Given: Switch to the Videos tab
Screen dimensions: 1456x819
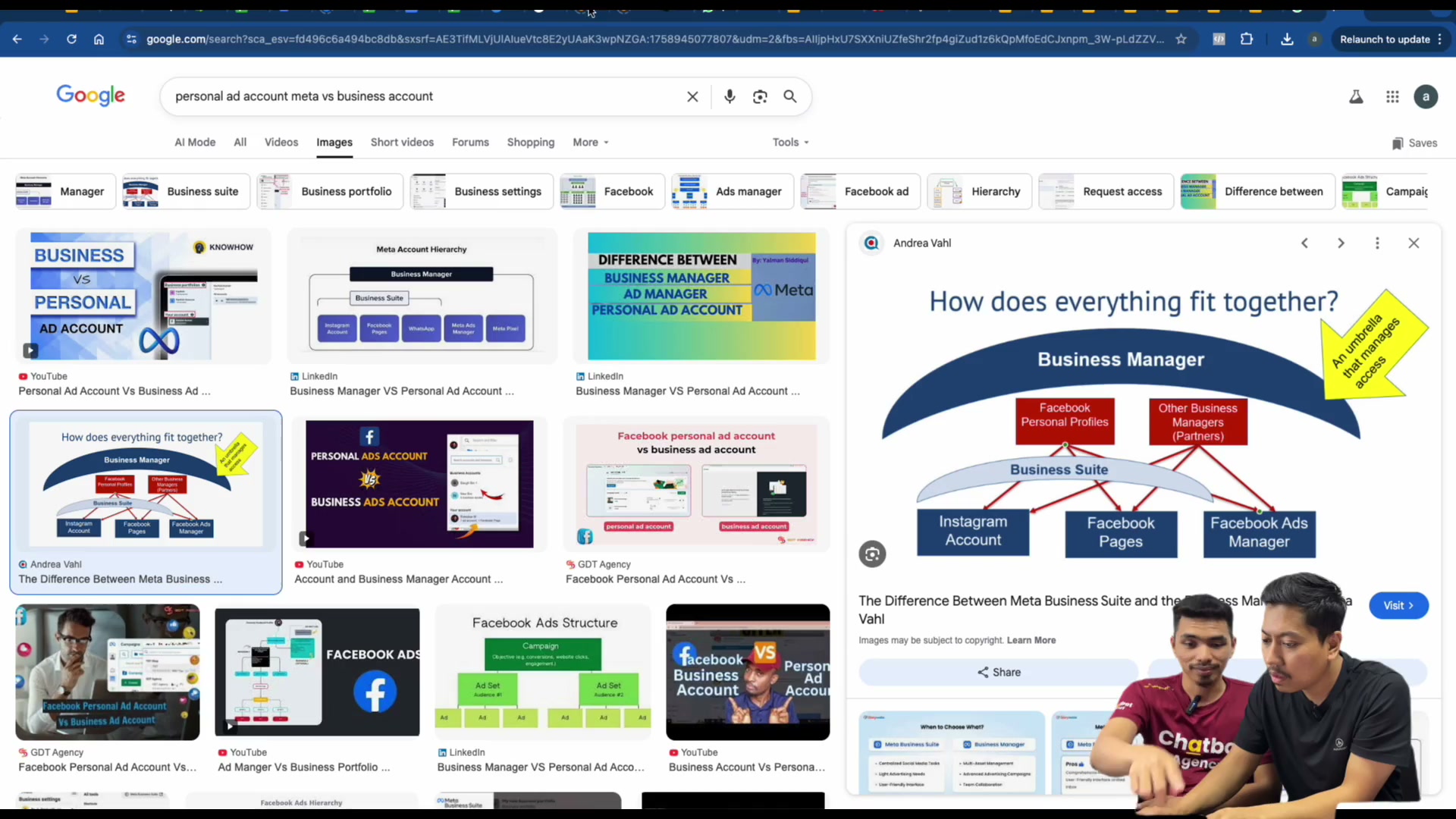Looking at the screenshot, I should coord(281,143).
